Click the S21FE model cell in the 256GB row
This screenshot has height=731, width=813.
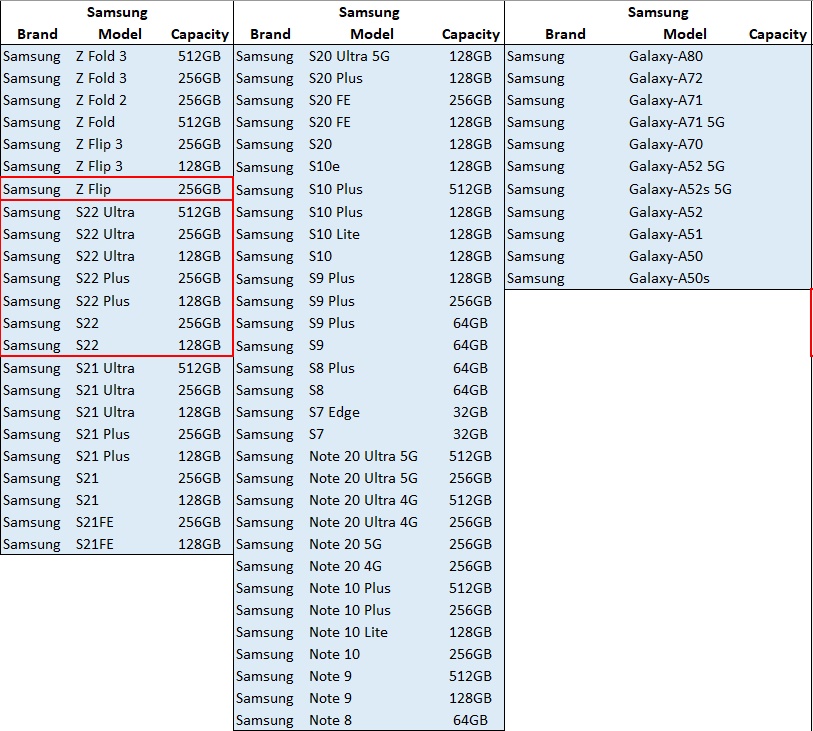coord(94,522)
